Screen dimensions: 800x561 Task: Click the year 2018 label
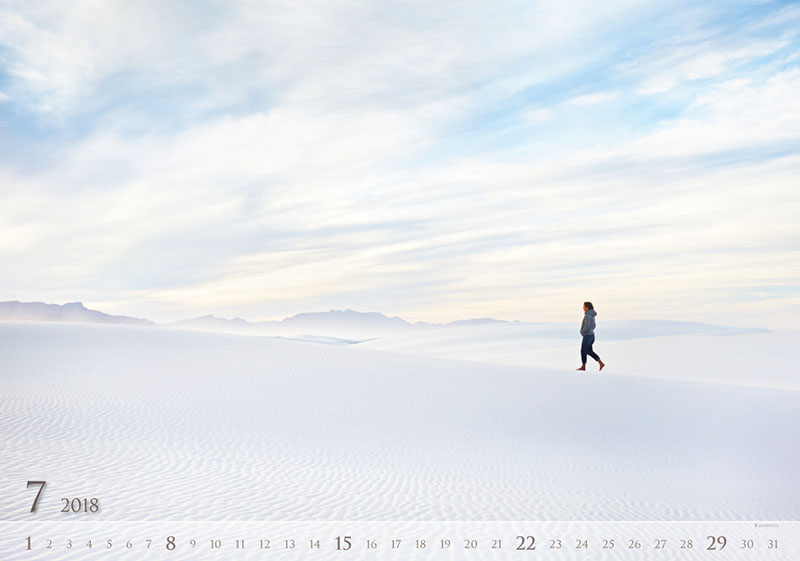tap(80, 505)
